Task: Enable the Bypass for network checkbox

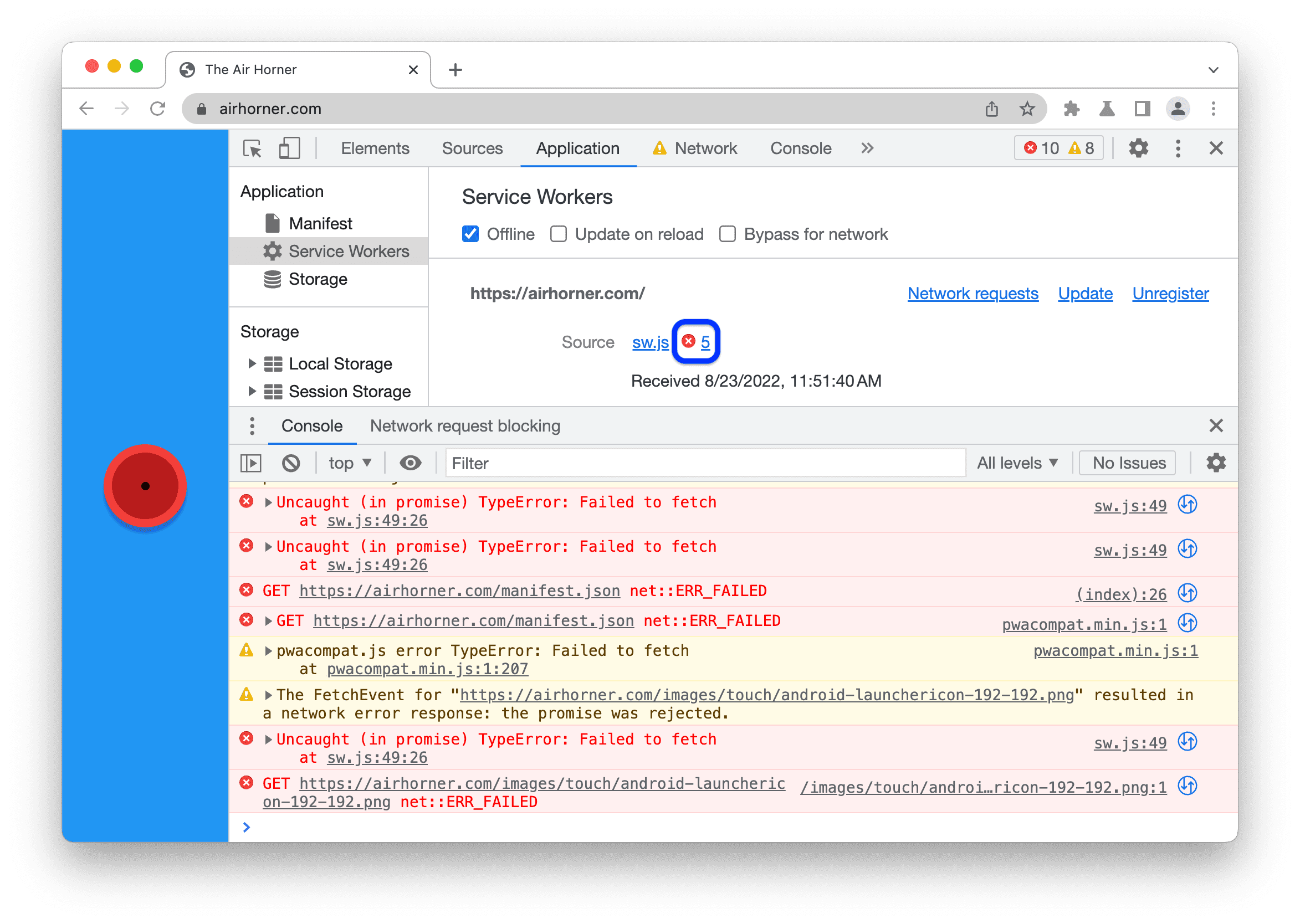Action: click(726, 234)
